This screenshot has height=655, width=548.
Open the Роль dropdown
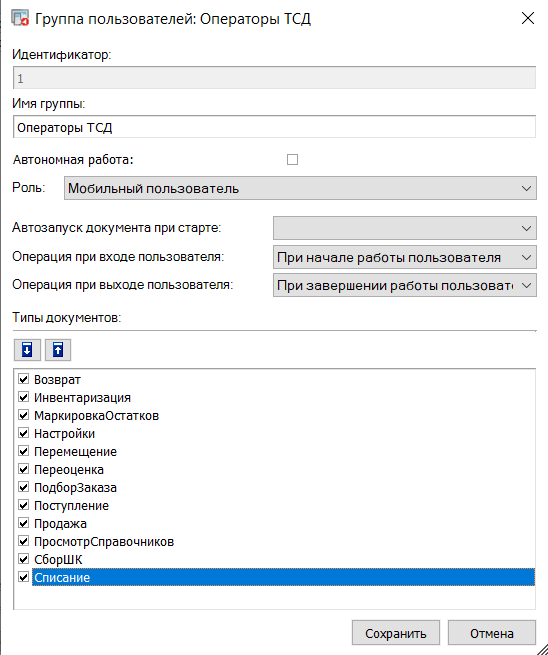tap(300, 188)
